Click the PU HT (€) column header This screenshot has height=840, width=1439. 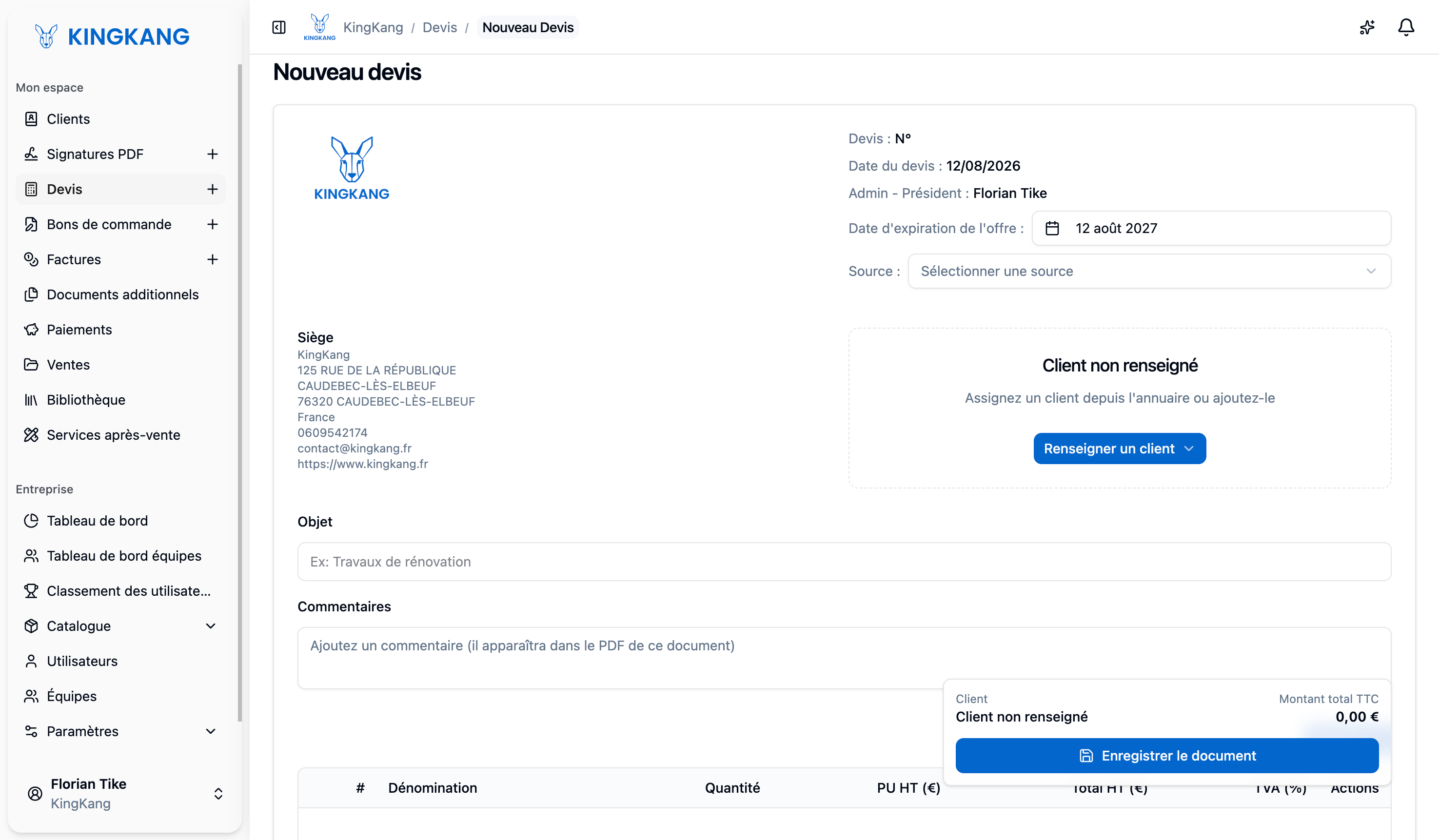tap(908, 787)
